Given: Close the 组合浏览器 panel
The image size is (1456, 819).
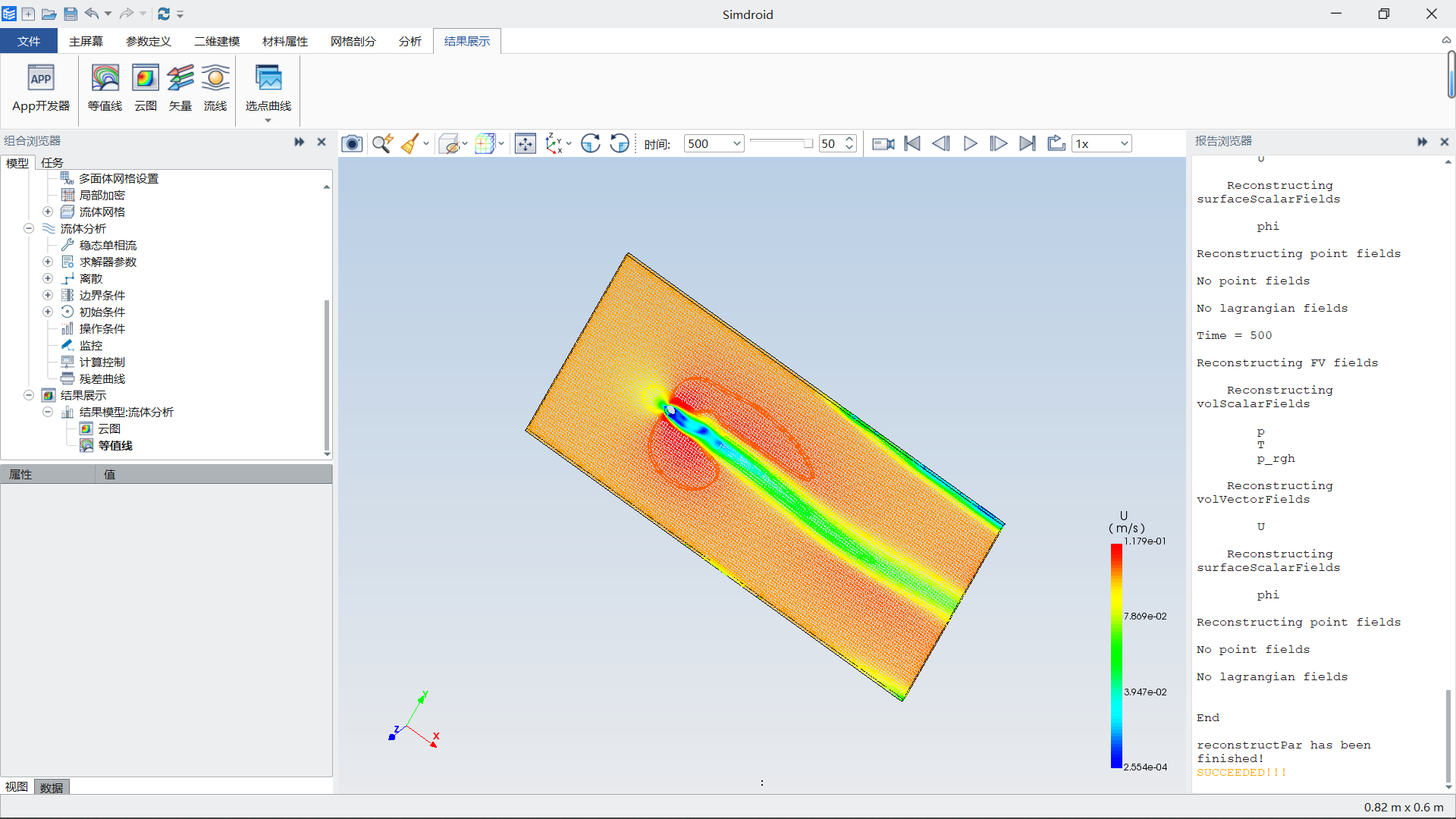Looking at the screenshot, I should pos(322,142).
